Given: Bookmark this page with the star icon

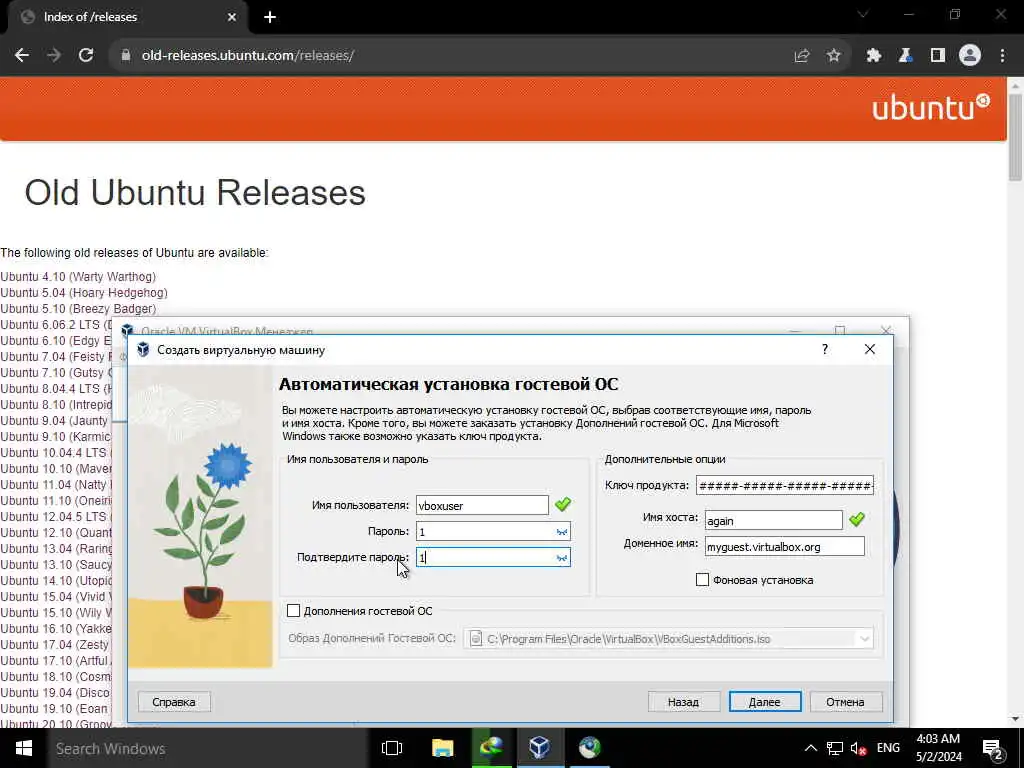Looking at the screenshot, I should (833, 56).
